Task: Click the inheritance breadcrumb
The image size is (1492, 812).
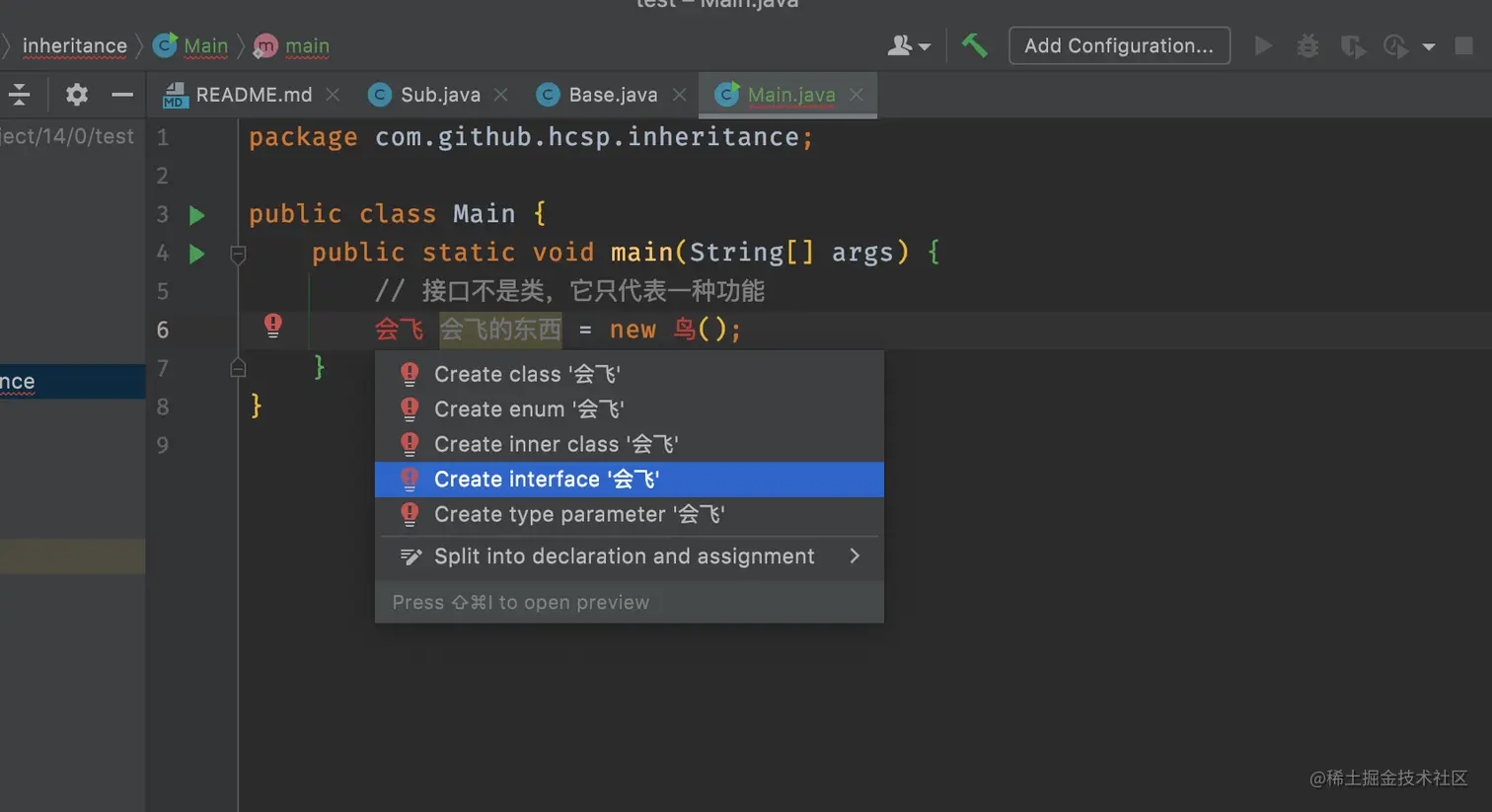Action: click(x=75, y=45)
